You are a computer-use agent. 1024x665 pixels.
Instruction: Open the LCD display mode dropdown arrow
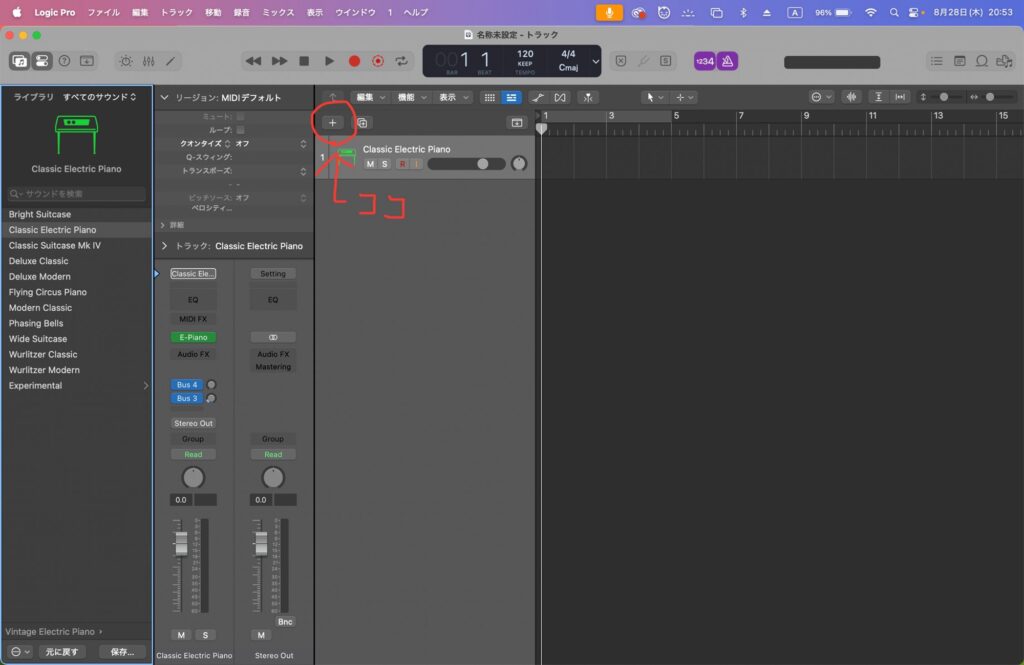click(595, 61)
